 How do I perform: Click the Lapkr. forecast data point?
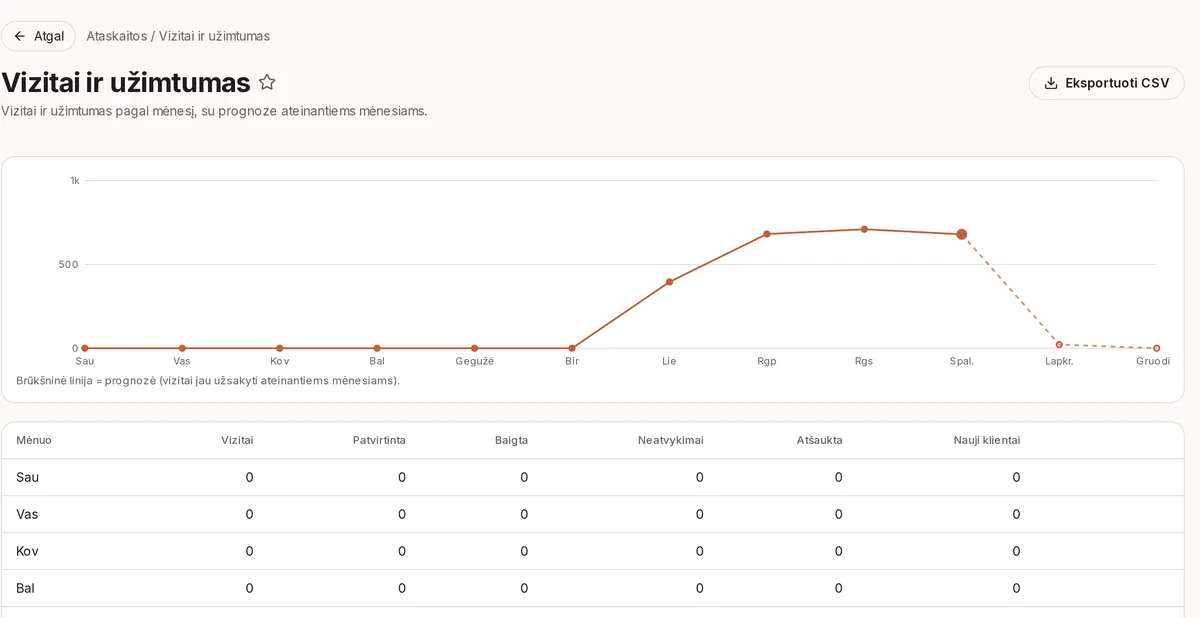tap(1059, 344)
